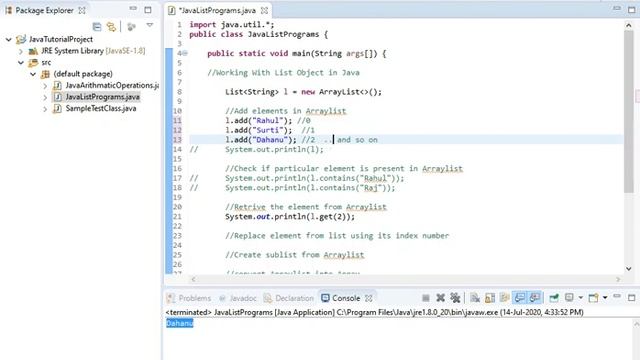Expand the JavaListPrograms.java tree node

click(x=45, y=97)
